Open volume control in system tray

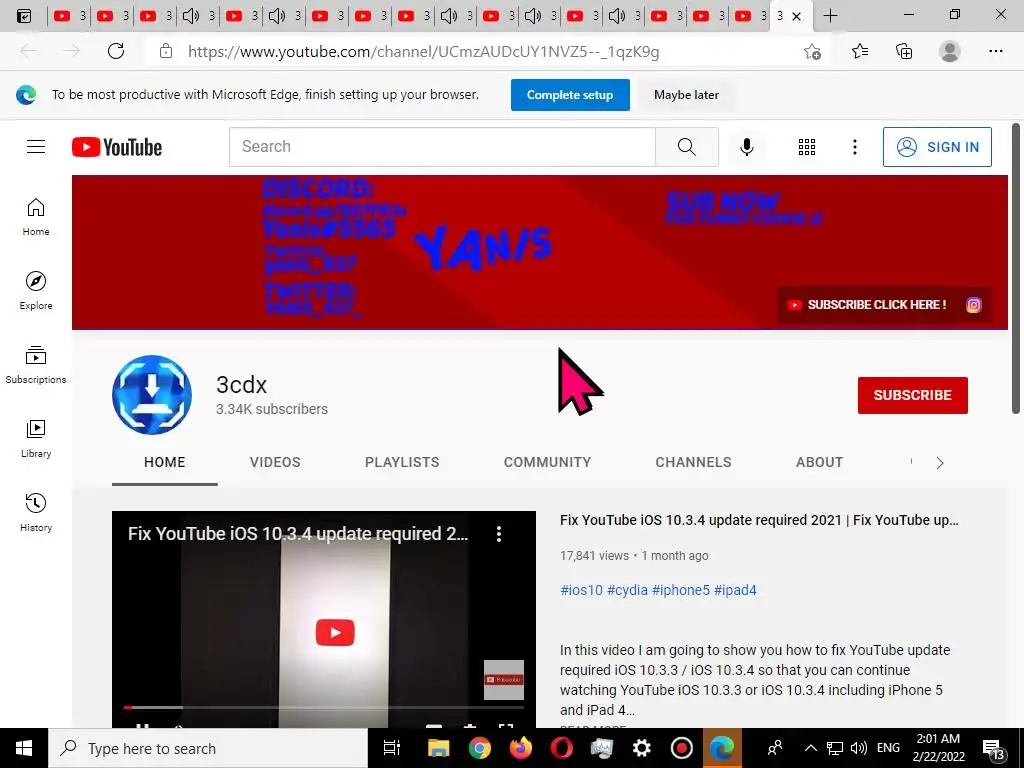pos(858,748)
